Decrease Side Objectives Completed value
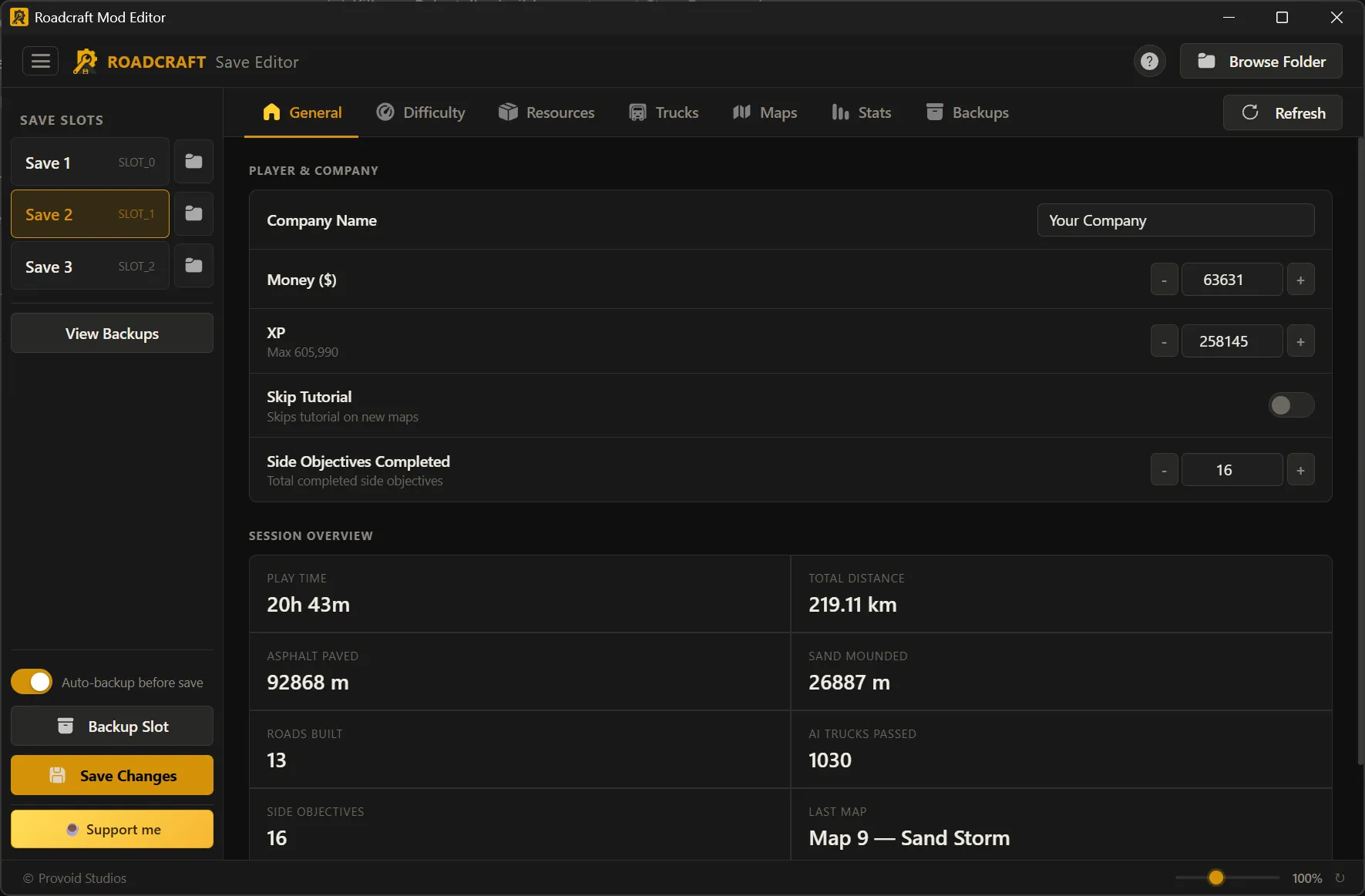Viewport: 1365px width, 896px height. [x=1164, y=470]
